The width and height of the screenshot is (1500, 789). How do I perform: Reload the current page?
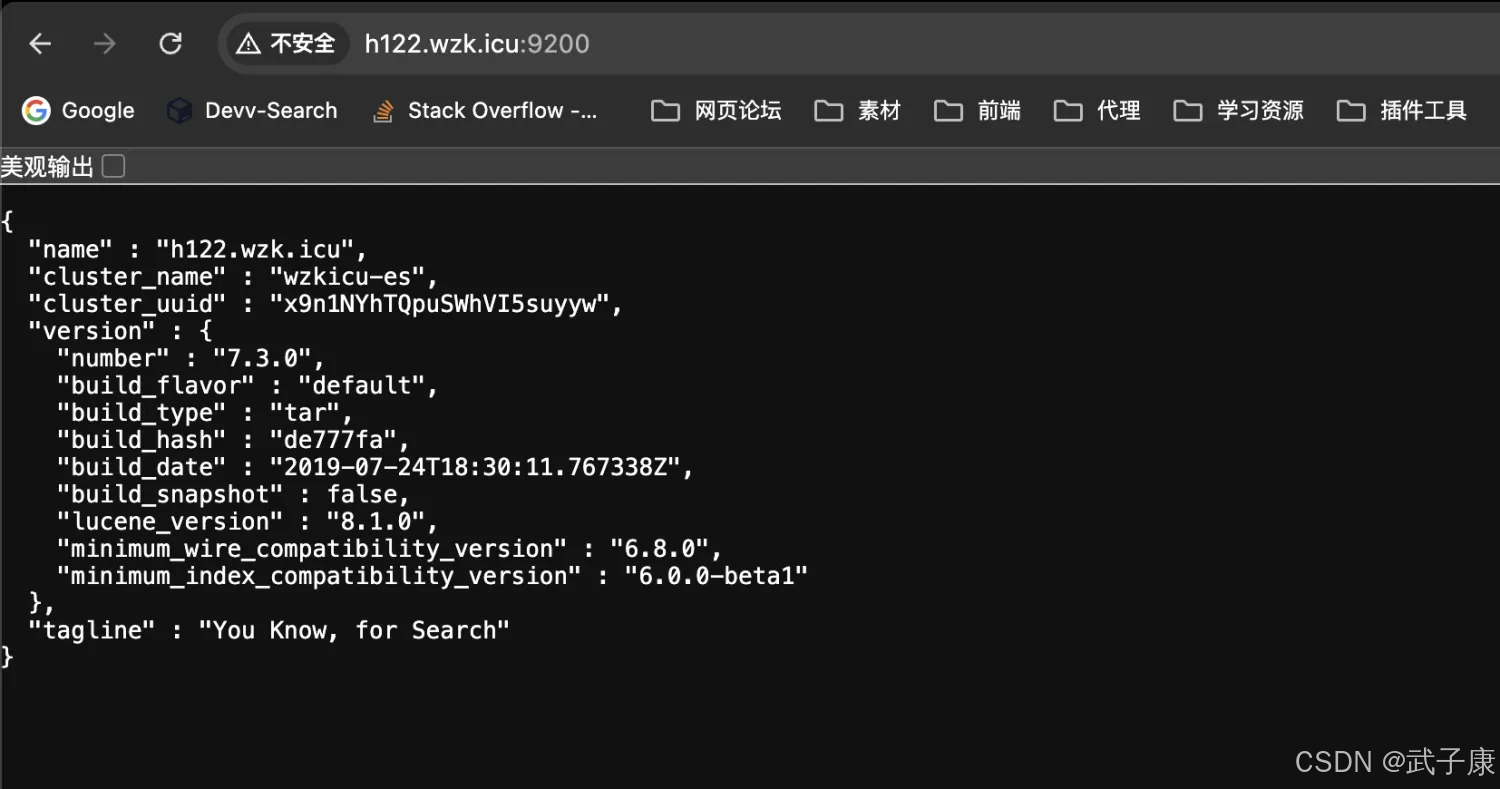(x=171, y=44)
